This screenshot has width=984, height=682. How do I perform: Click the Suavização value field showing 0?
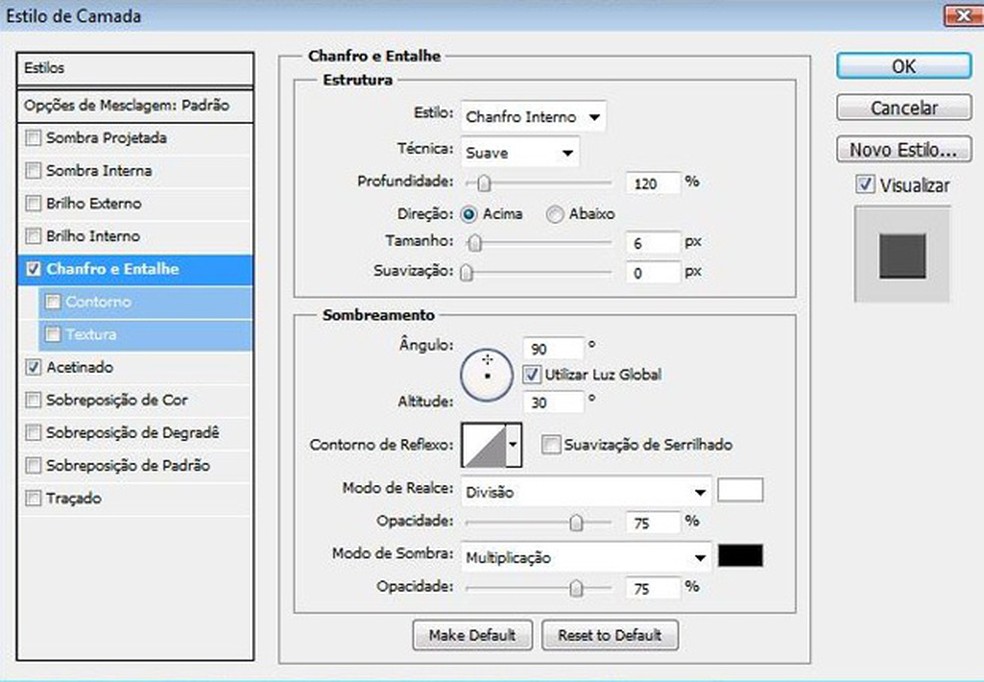(653, 273)
